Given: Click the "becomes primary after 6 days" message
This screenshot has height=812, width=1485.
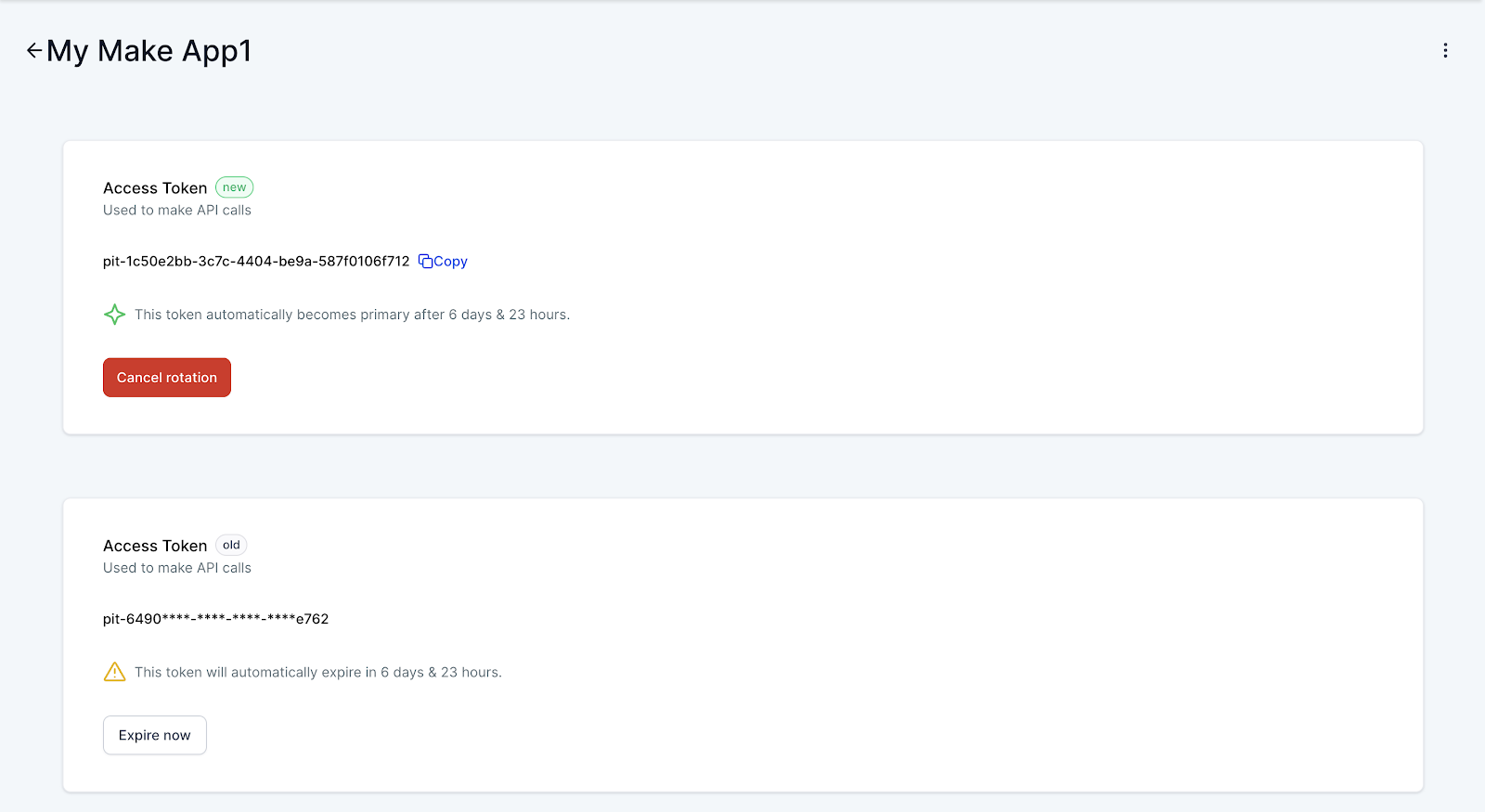Looking at the screenshot, I should pyautogui.click(x=353, y=315).
